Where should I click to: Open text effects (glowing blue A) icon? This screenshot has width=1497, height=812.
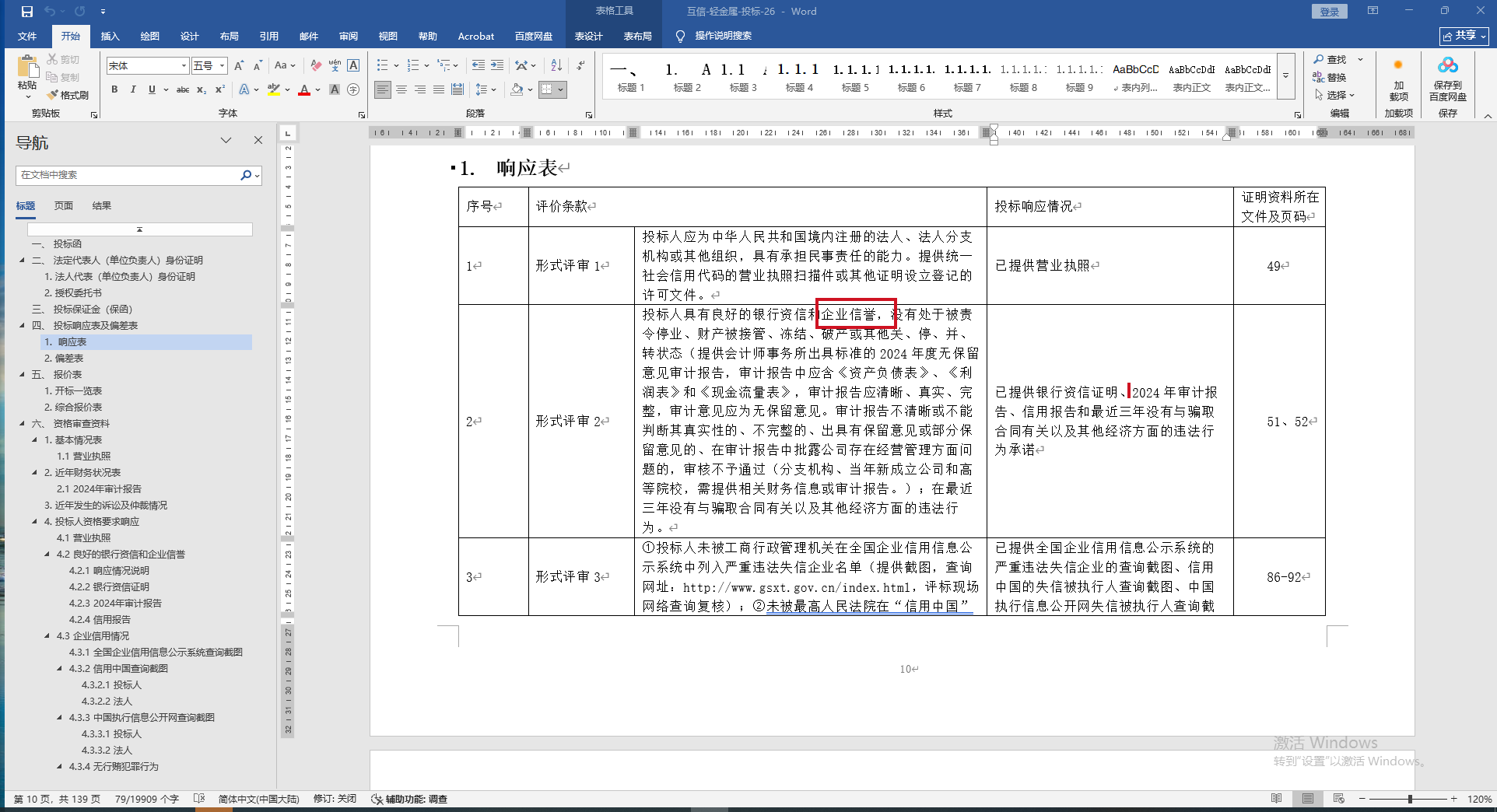point(244,89)
